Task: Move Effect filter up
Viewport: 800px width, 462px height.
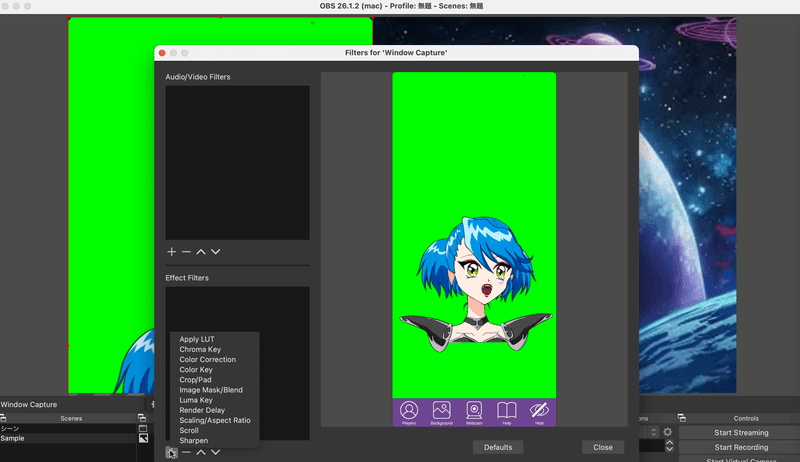Action: tap(201, 452)
